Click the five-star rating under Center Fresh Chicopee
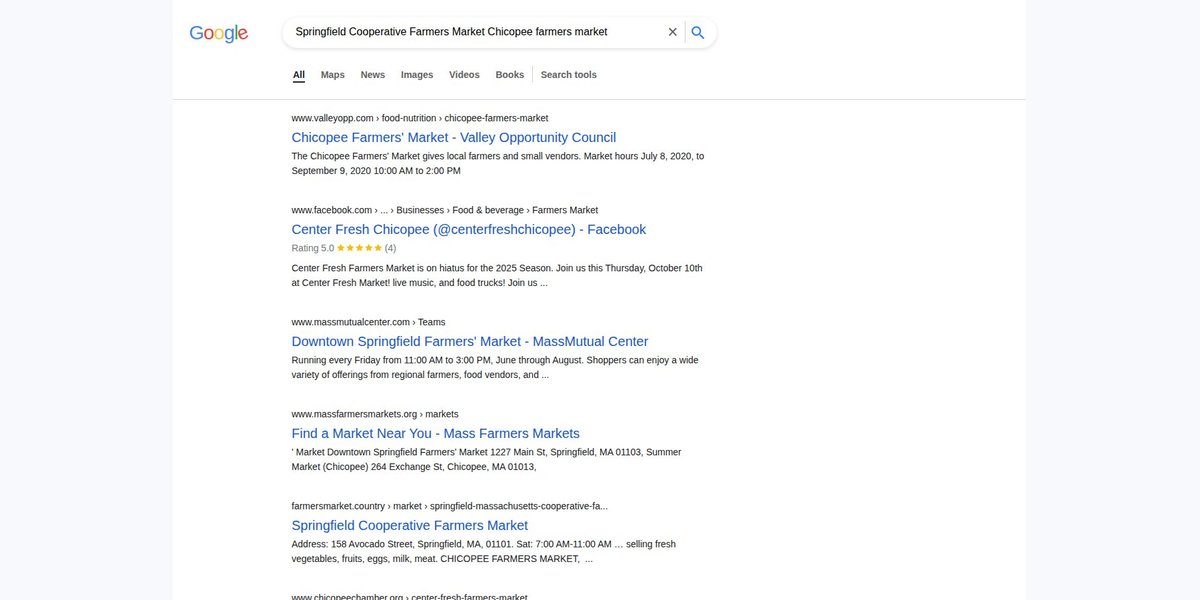 coord(359,248)
